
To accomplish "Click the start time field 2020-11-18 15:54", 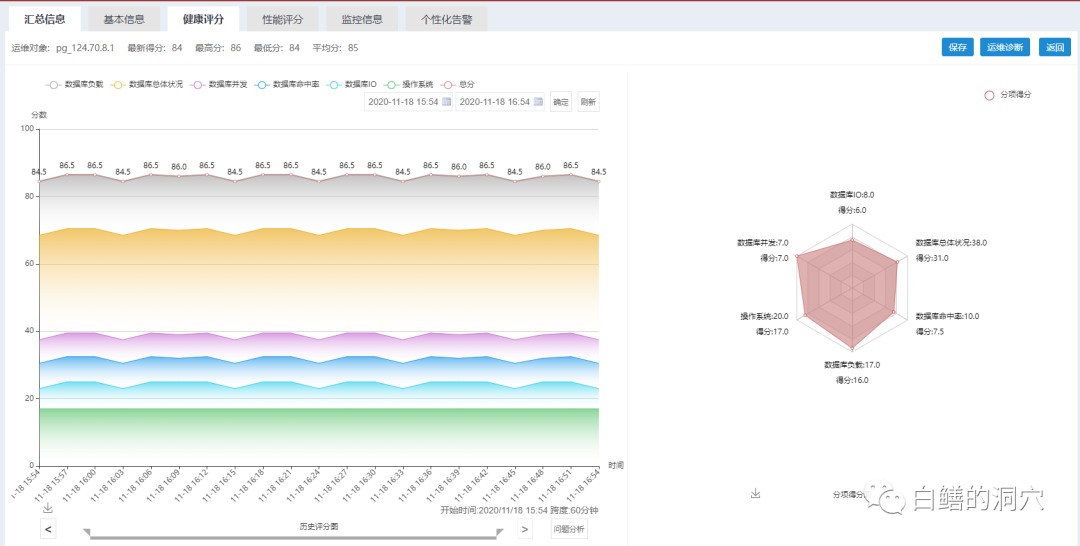I will [x=402, y=102].
